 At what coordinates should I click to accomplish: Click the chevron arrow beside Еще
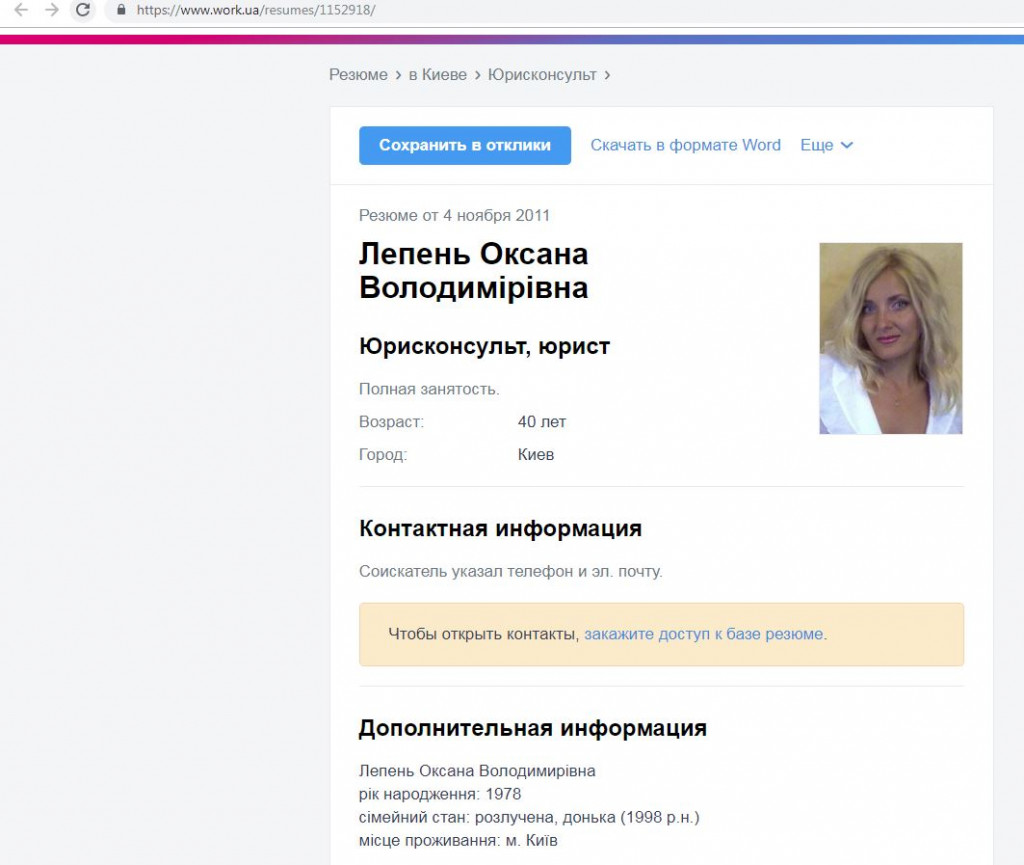tap(847, 146)
